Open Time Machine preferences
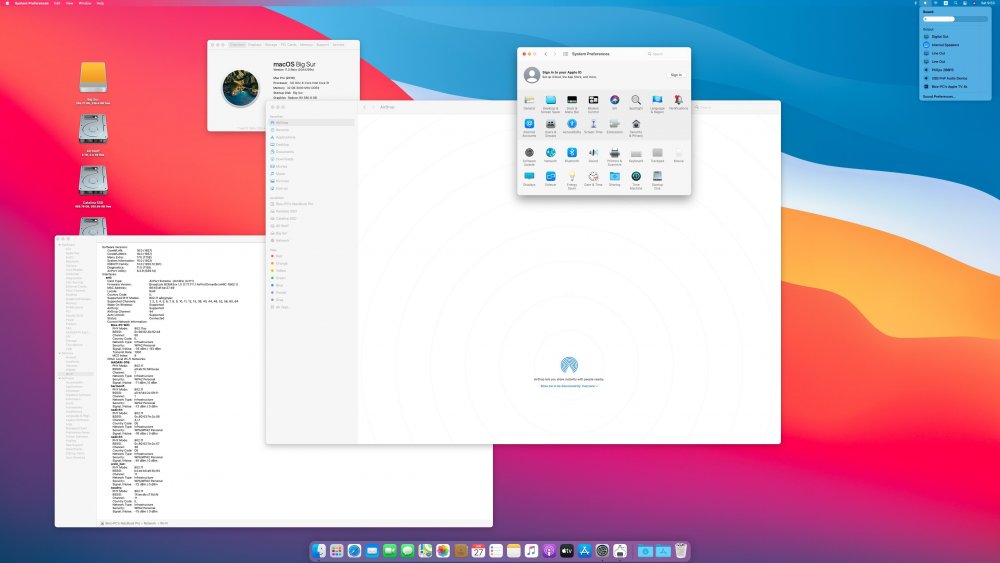1000x563 pixels. click(x=636, y=180)
